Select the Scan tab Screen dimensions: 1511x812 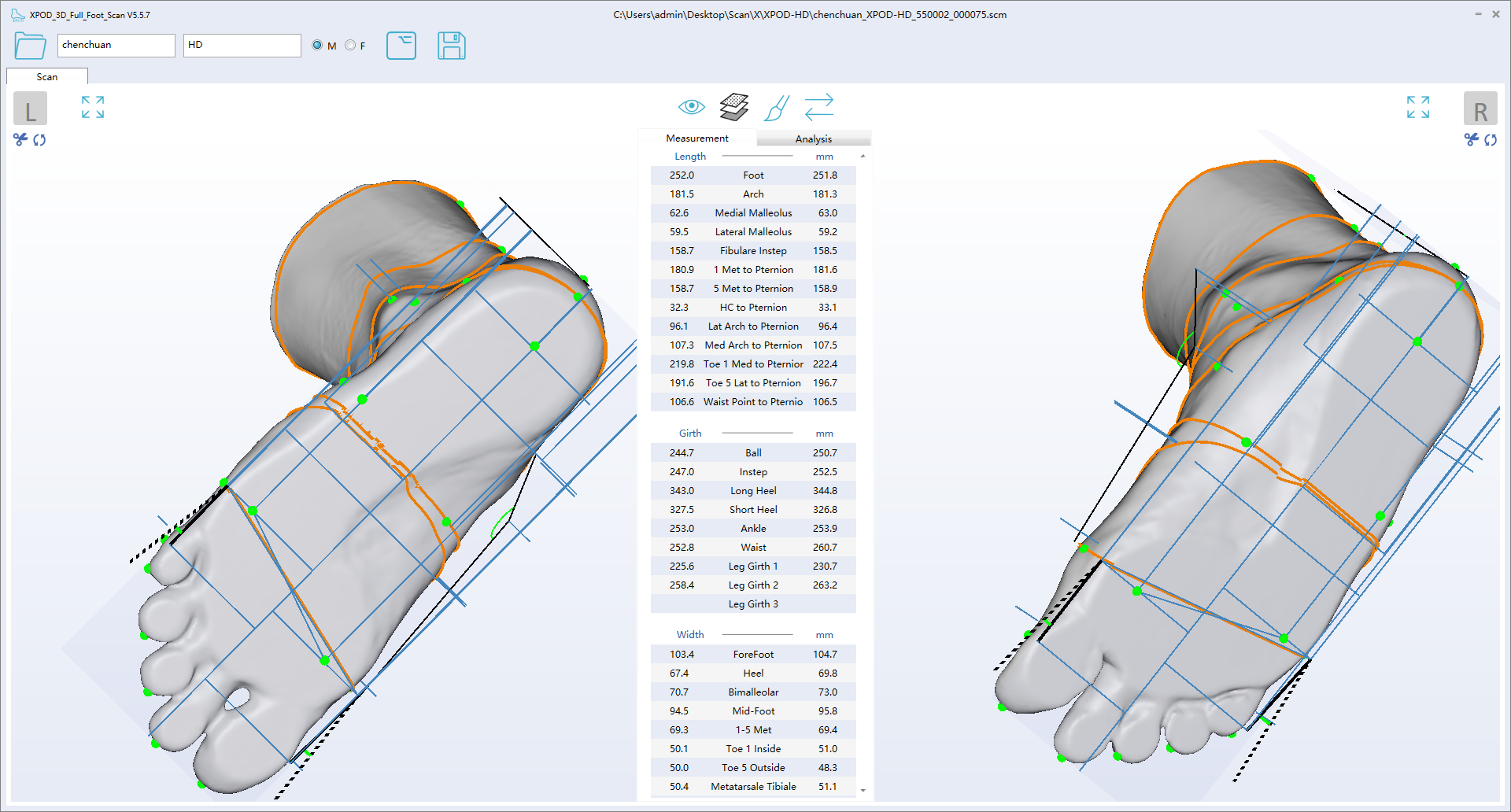coord(47,76)
